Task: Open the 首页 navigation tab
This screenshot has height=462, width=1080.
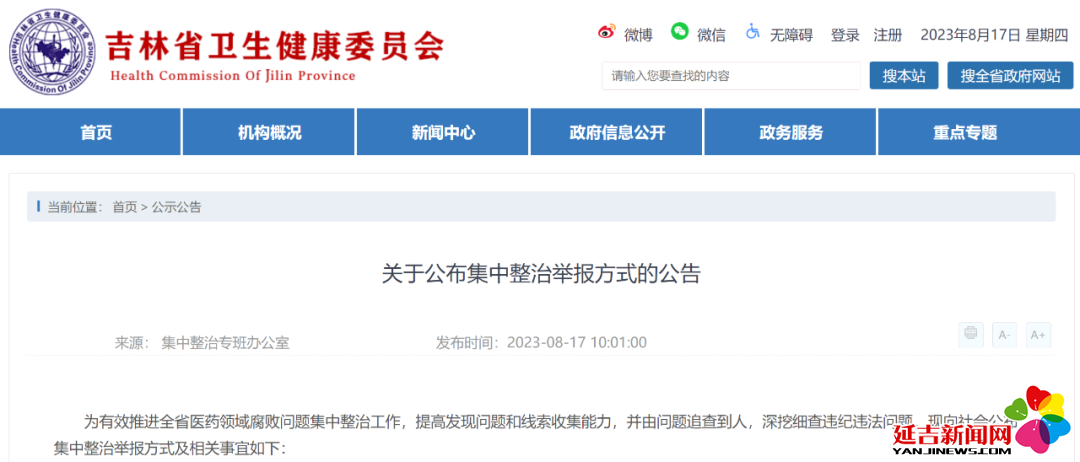Action: (96, 133)
